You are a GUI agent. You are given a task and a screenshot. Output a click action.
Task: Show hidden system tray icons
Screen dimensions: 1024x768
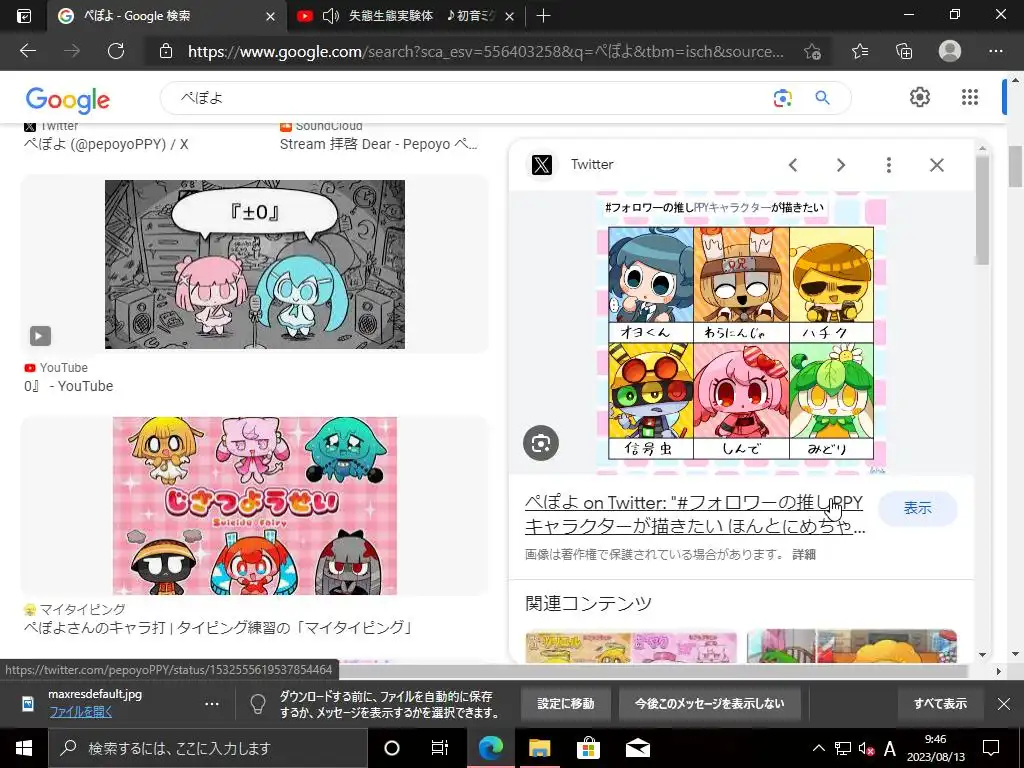coord(818,748)
